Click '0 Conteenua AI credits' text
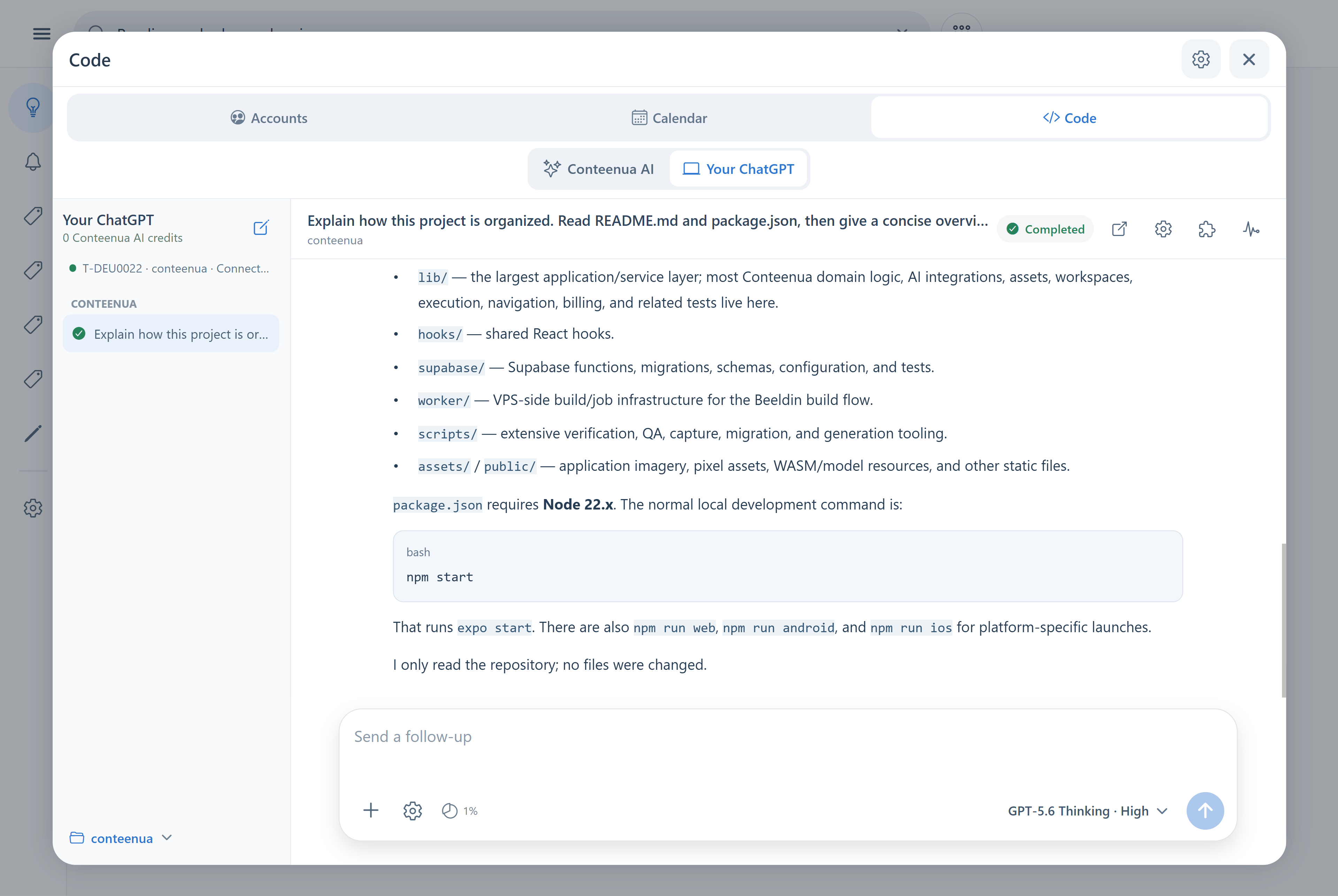This screenshot has width=1338, height=896. click(122, 238)
